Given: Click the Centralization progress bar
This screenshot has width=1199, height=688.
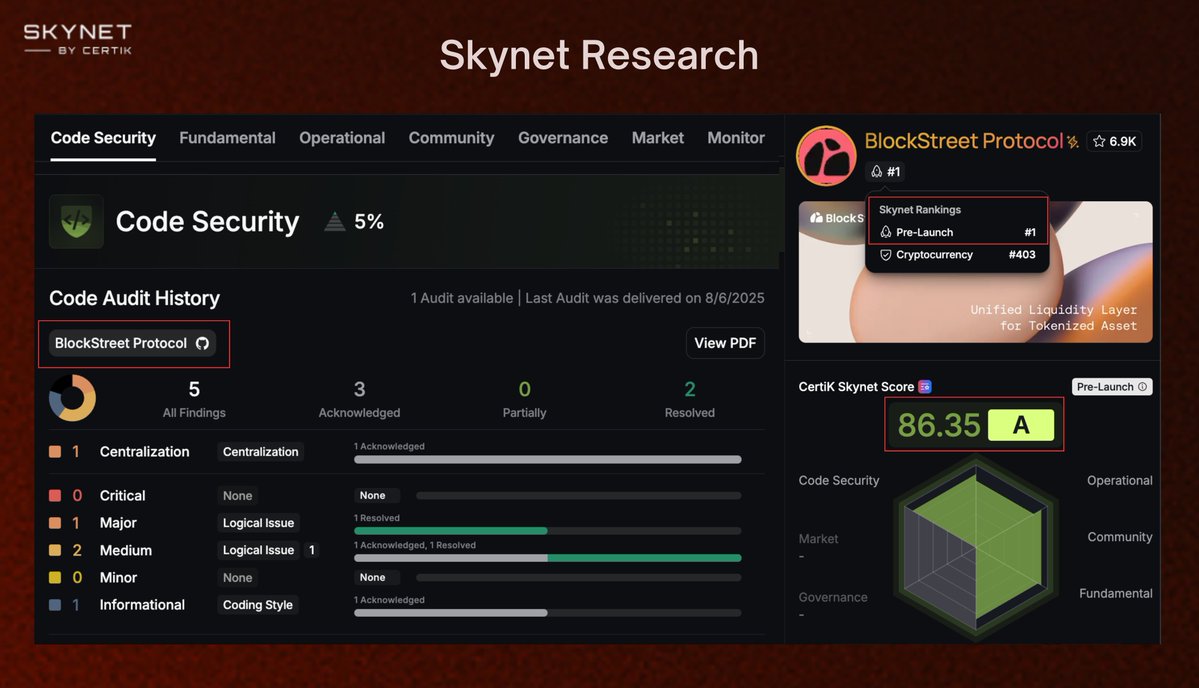Looking at the screenshot, I should [x=548, y=459].
